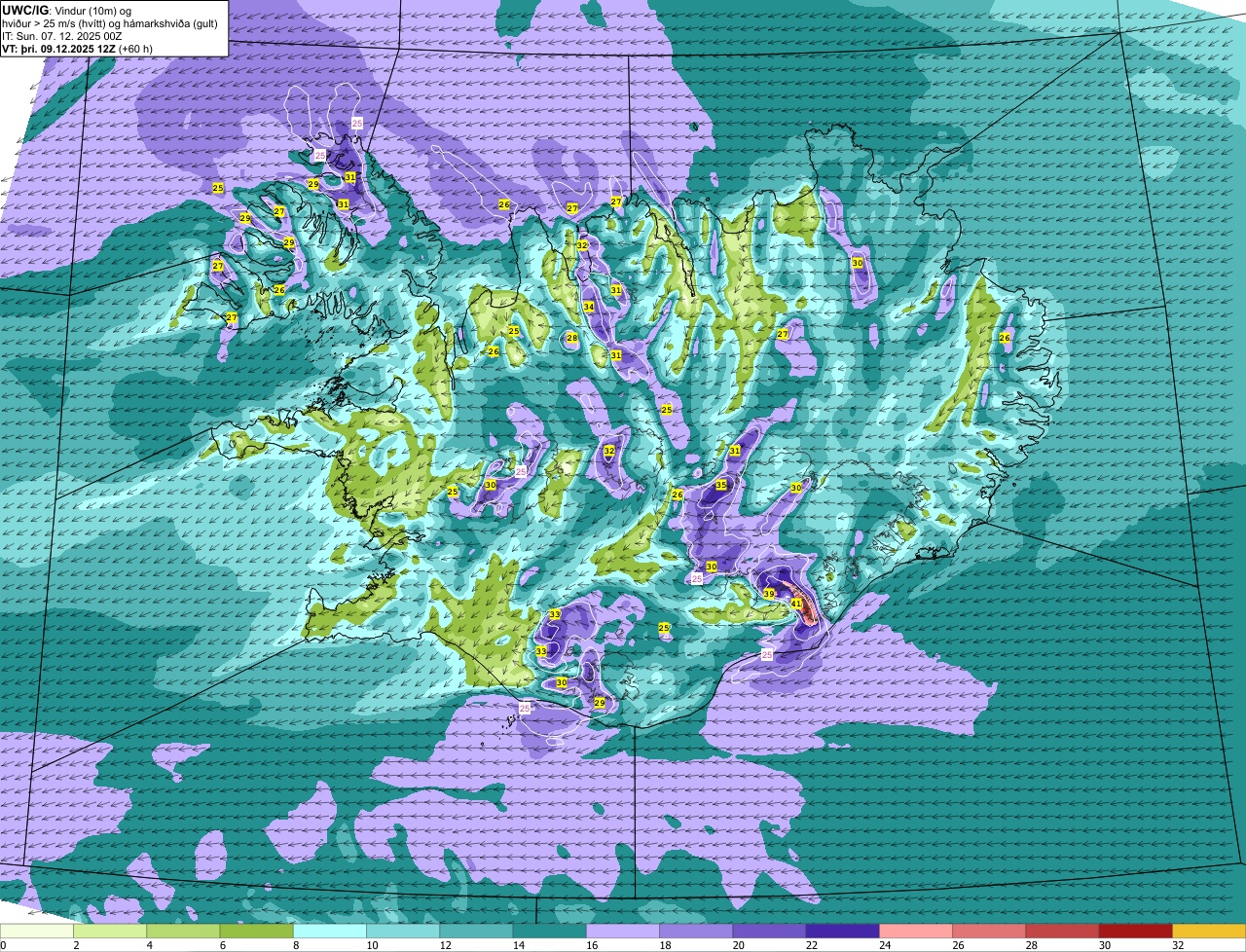Select the teal 12–14 m/s swatch
This screenshot has height=952, width=1246.
pos(476,931)
